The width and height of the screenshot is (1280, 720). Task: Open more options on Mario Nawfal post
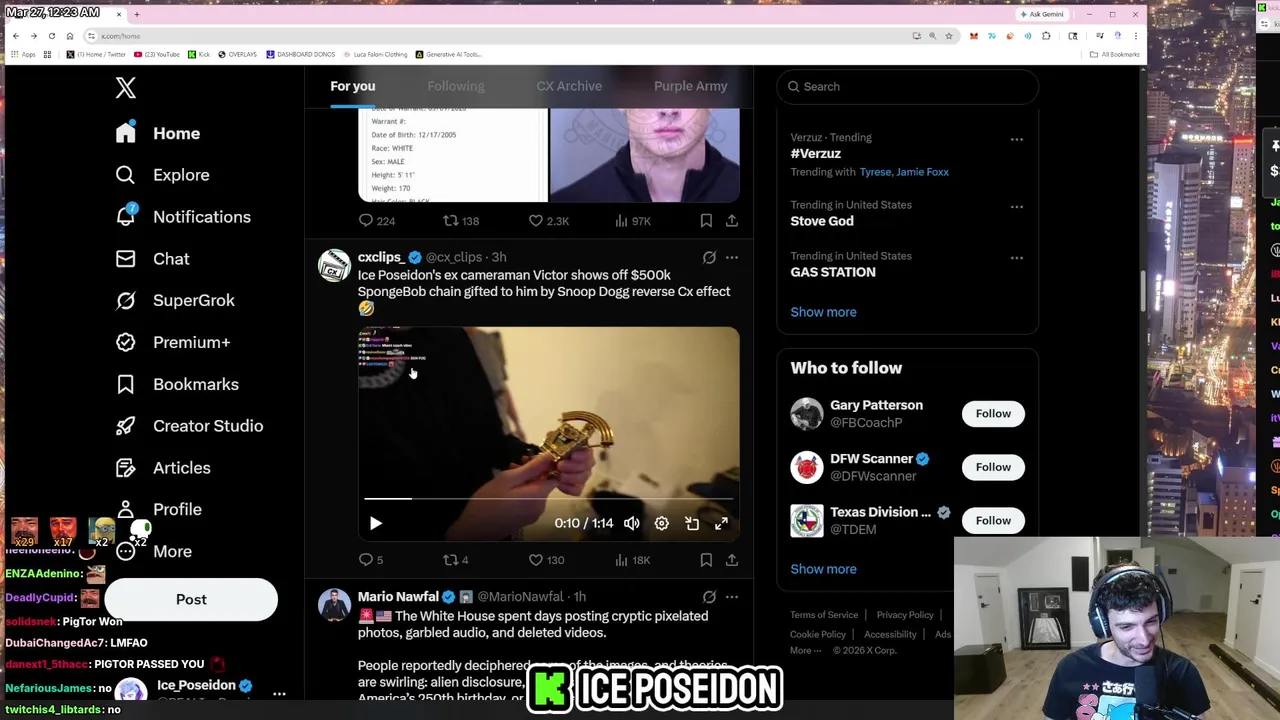coord(732,597)
